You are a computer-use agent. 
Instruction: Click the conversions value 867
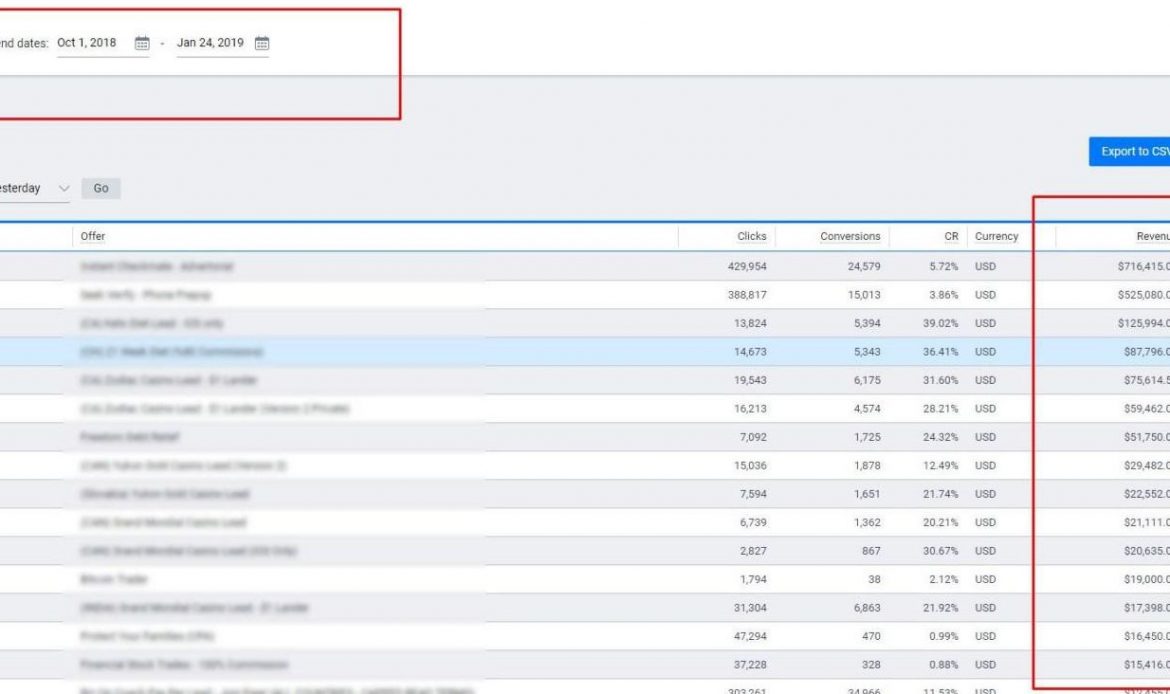pos(871,551)
